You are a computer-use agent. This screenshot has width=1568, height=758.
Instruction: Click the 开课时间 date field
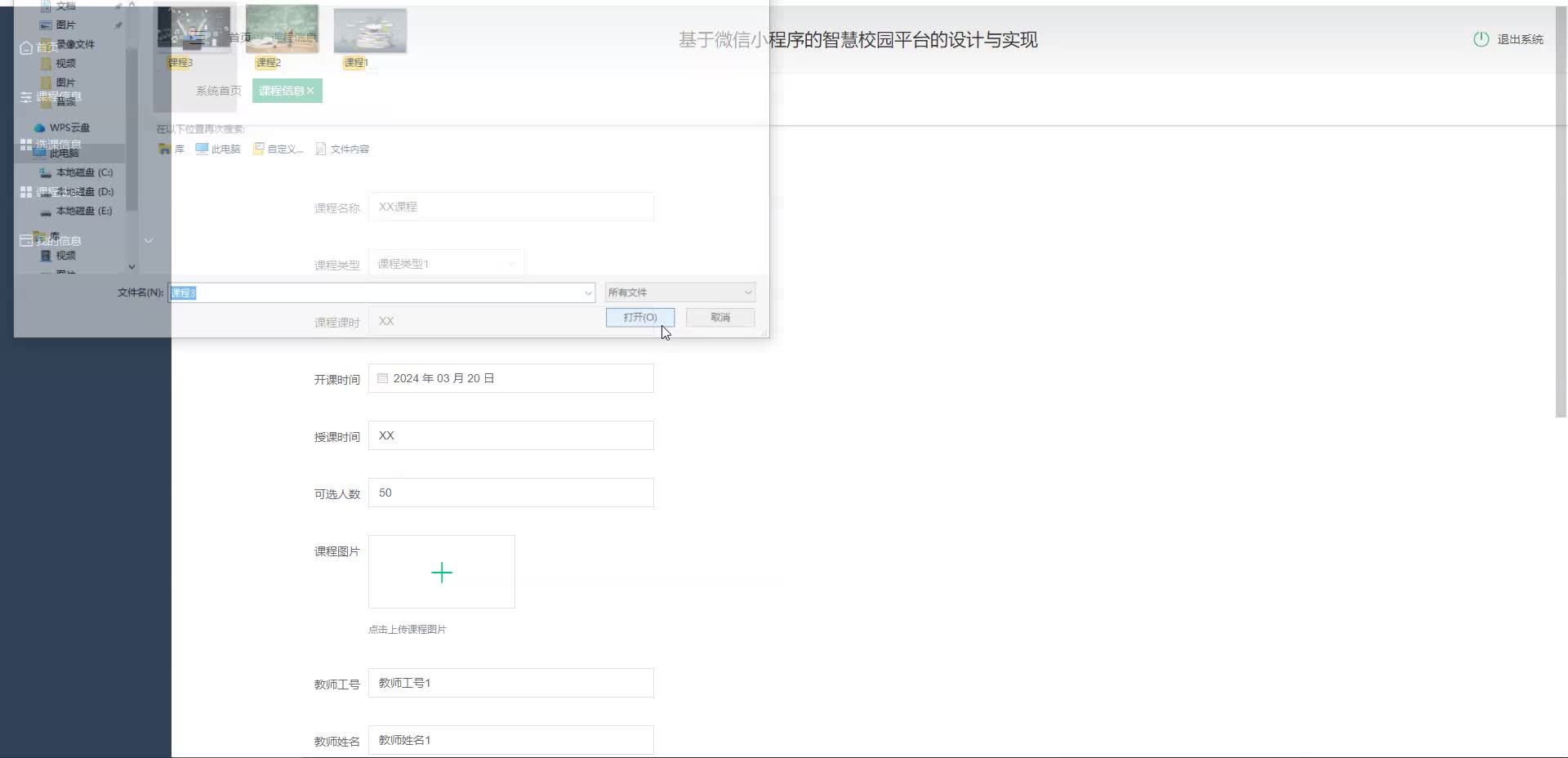pyautogui.click(x=511, y=378)
